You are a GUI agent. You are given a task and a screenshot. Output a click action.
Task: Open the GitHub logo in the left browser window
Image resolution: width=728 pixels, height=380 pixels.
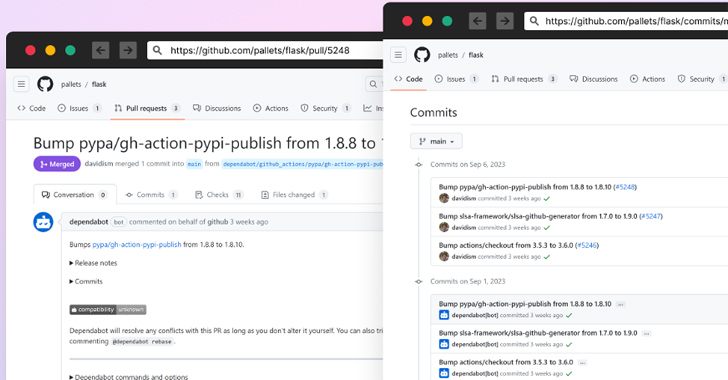[x=45, y=84]
